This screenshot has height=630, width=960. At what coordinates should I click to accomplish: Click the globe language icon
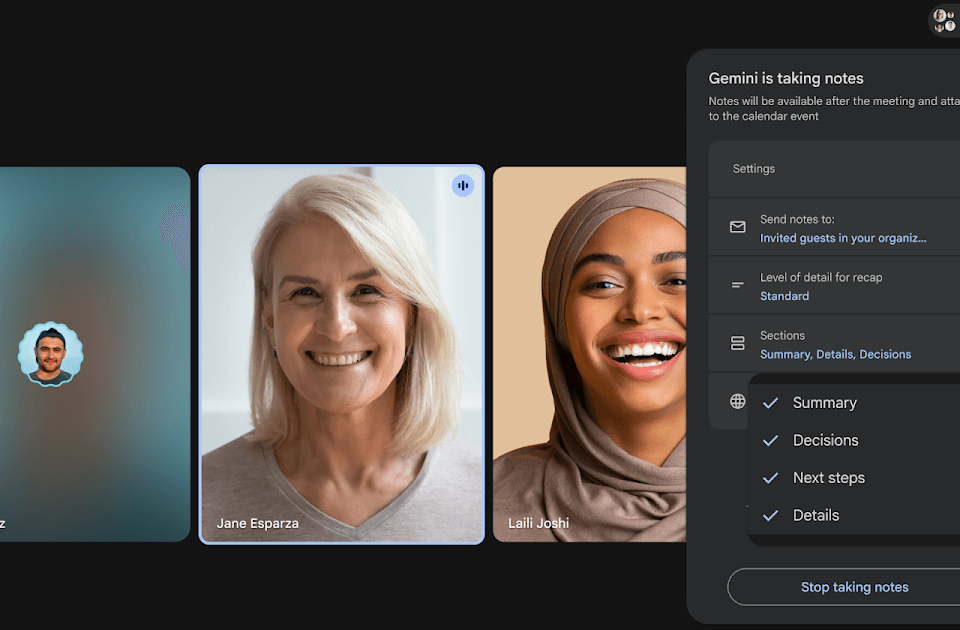738,401
